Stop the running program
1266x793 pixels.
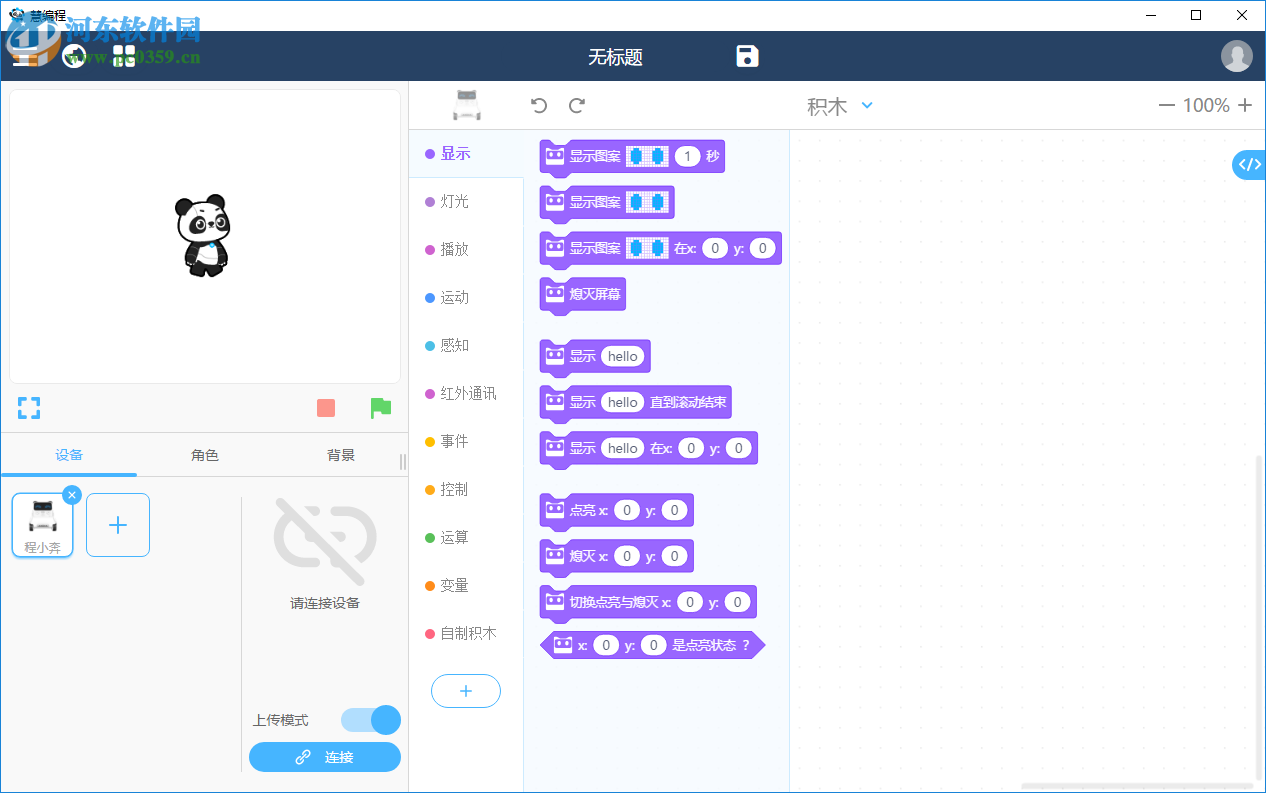point(325,407)
